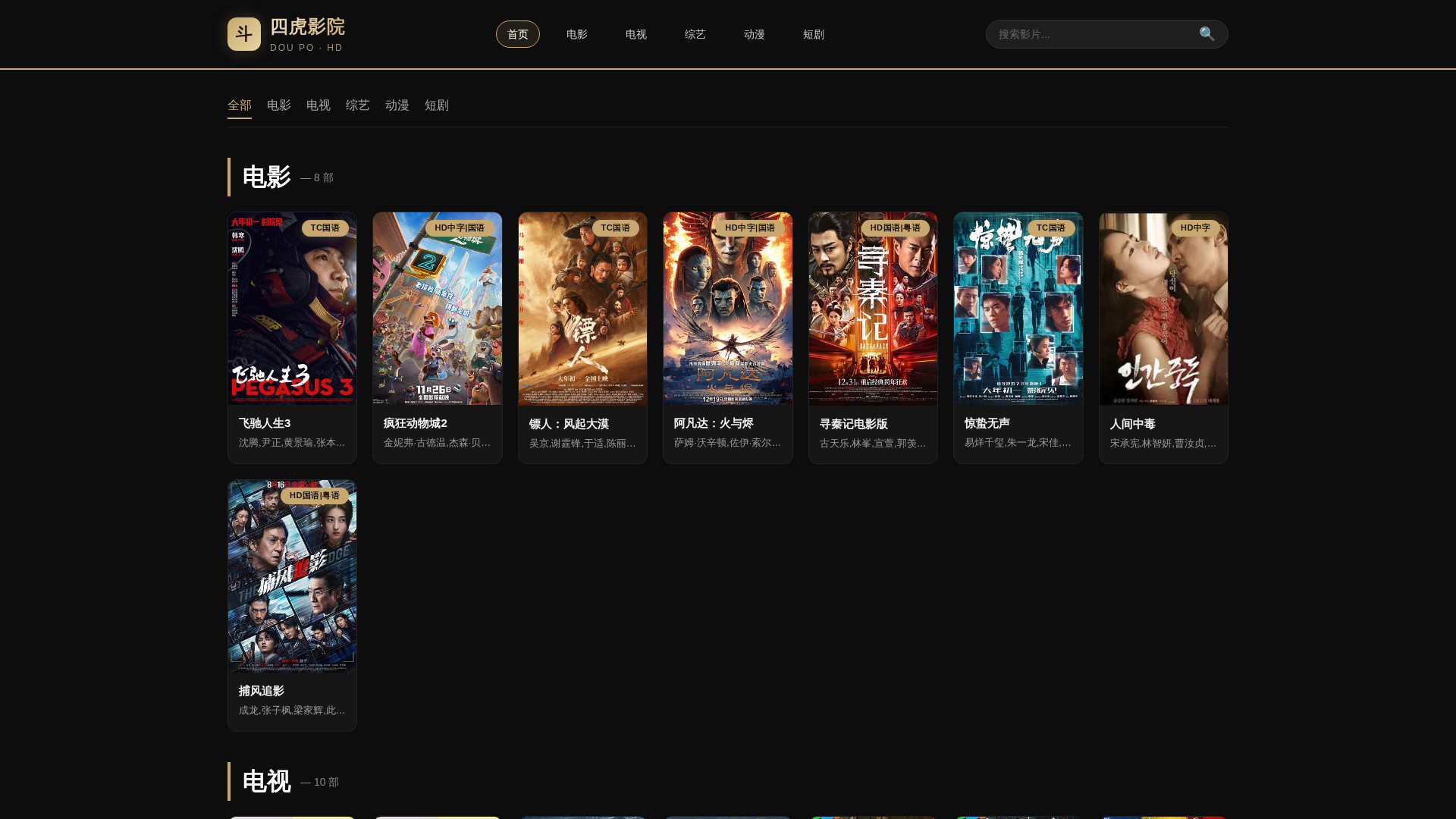Viewport: 1456px width, 819px height.
Task: Open the 阿凡达：火与烬 poster
Action: point(728,309)
